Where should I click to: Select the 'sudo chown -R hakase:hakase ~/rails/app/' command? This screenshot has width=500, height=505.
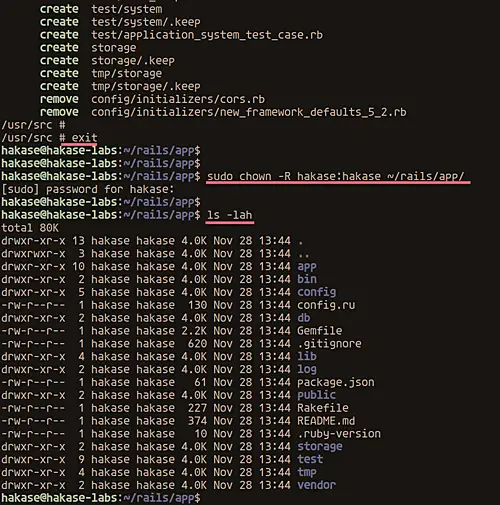pos(336,176)
